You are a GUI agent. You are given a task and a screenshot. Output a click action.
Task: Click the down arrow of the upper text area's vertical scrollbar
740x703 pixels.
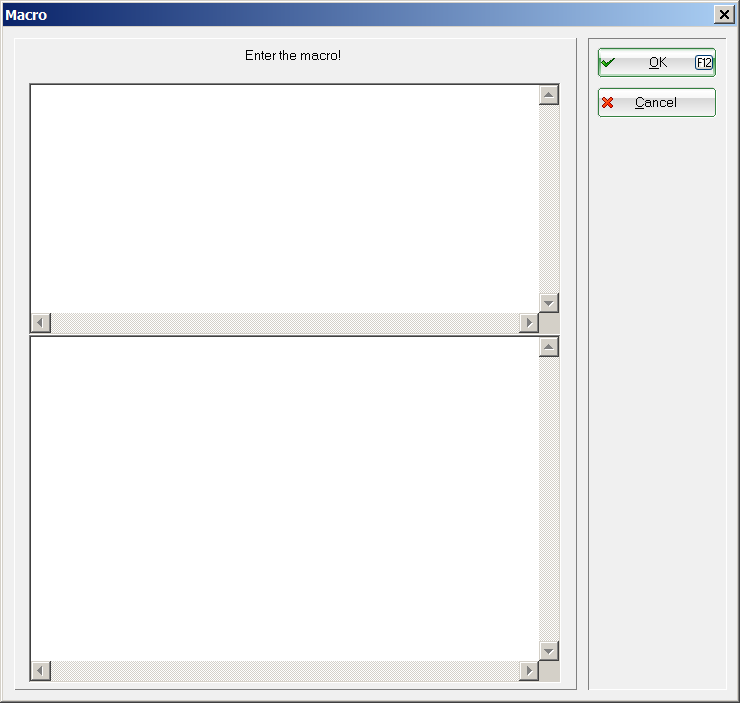549,303
